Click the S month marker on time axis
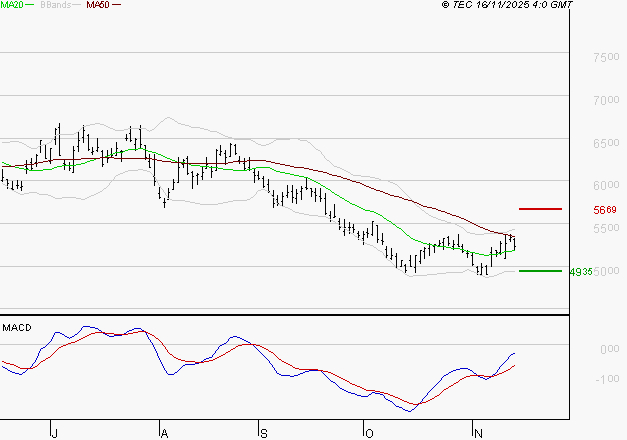627x440 pixels. (264, 432)
